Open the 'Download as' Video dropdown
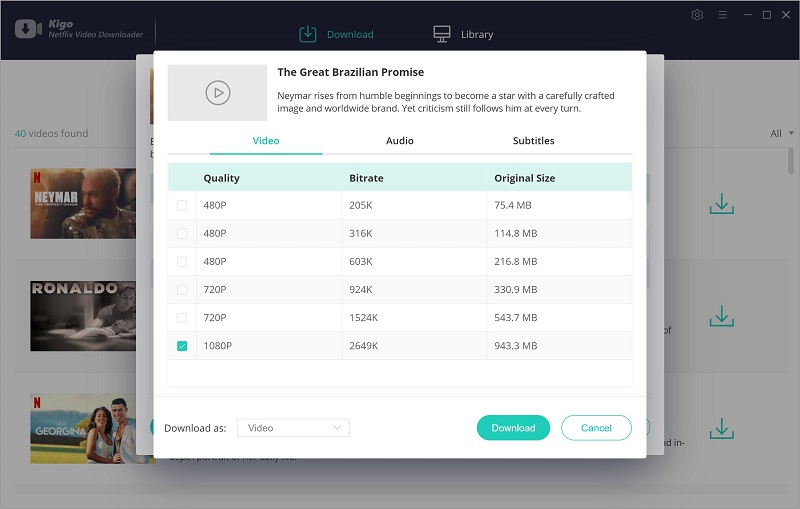800x509 pixels. 293,428
